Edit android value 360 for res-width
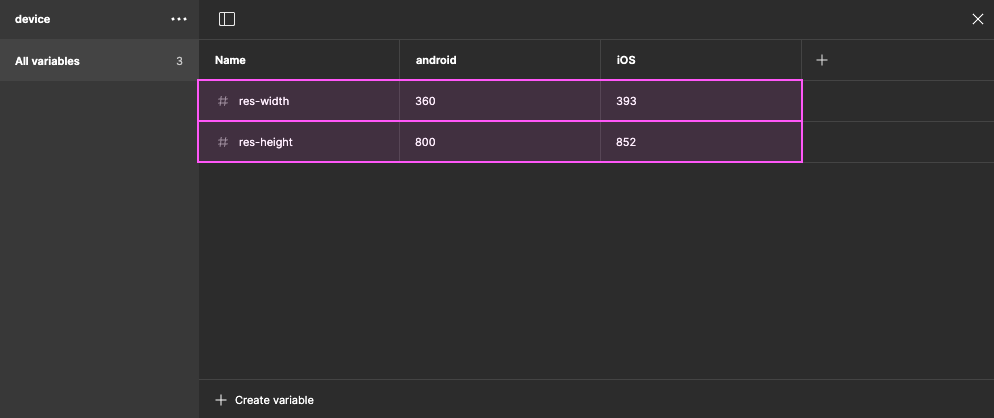994x418 pixels. tap(426, 101)
